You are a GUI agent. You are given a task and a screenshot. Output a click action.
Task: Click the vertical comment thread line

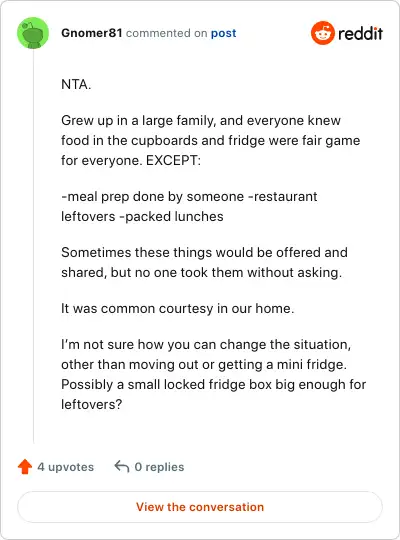[x=33, y=246]
